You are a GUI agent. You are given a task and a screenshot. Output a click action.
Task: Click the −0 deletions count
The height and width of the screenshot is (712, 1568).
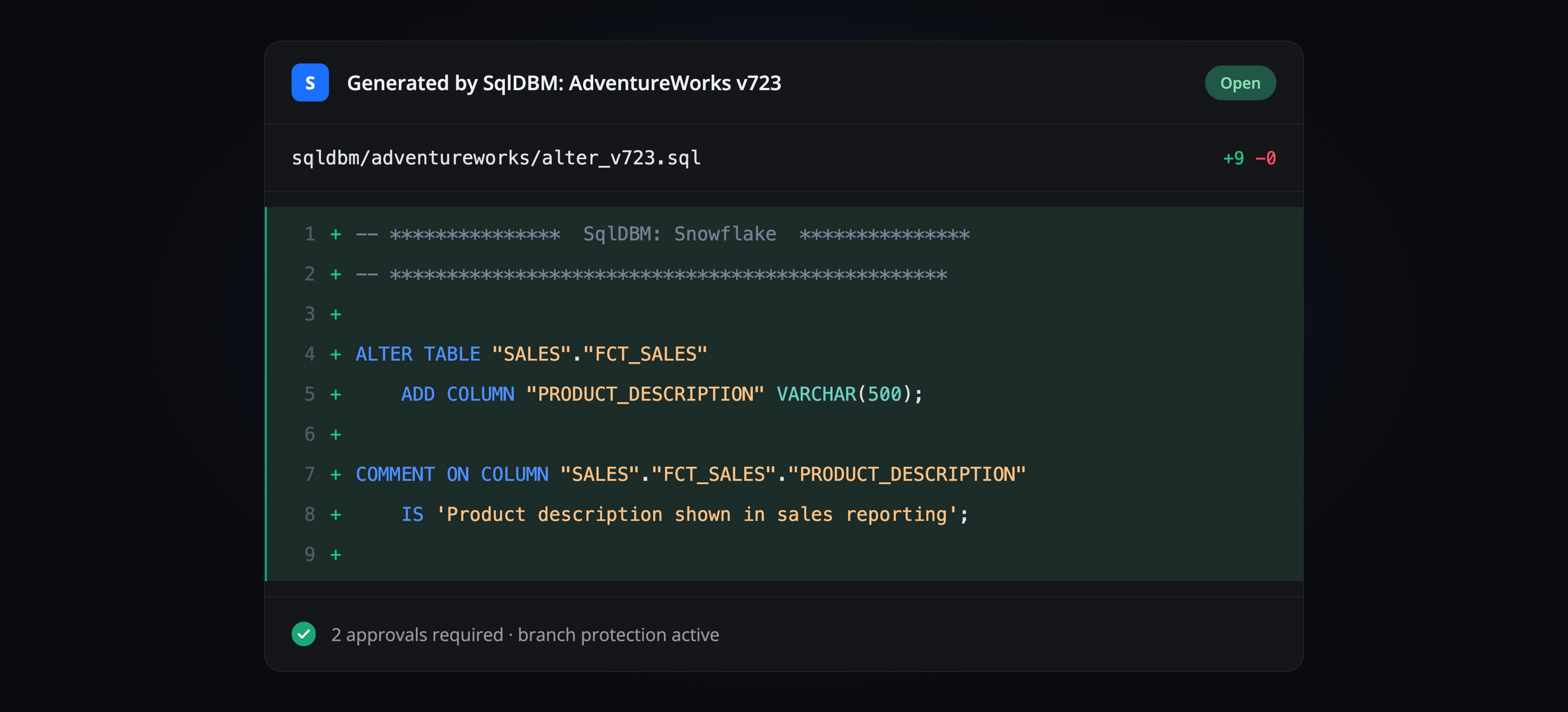pos(1266,159)
